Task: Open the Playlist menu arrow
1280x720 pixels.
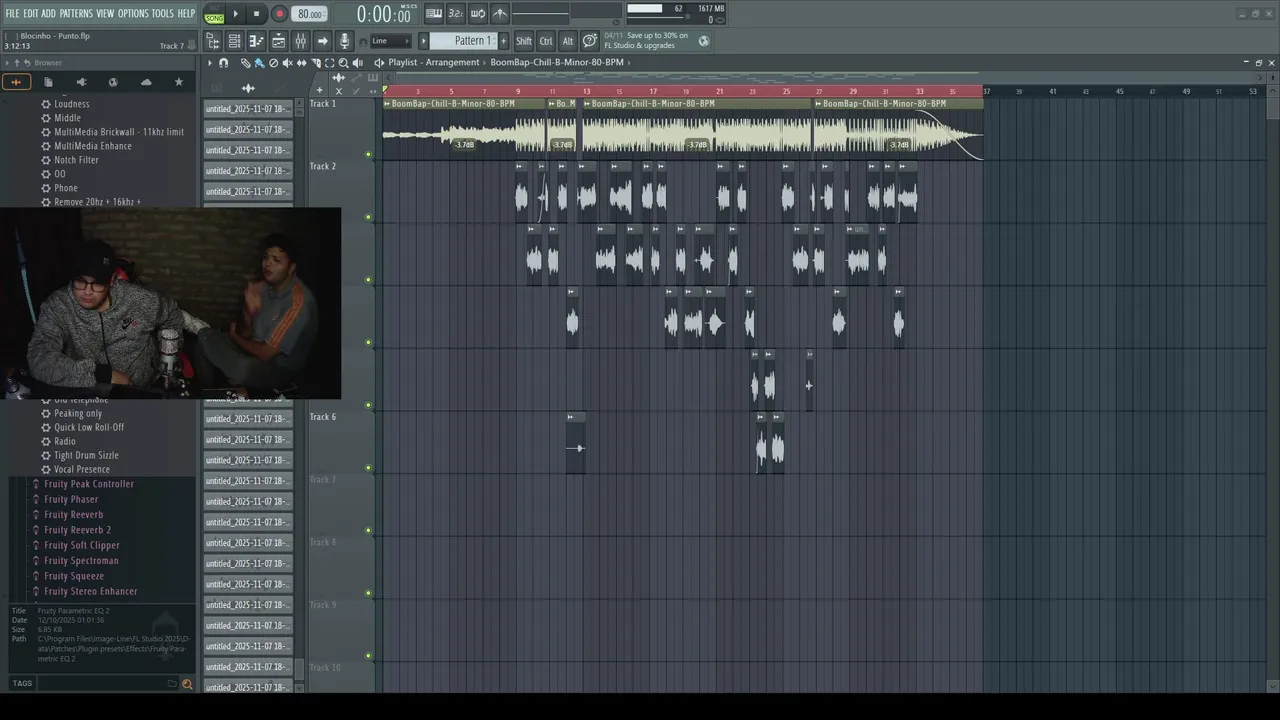Action: pos(209,63)
